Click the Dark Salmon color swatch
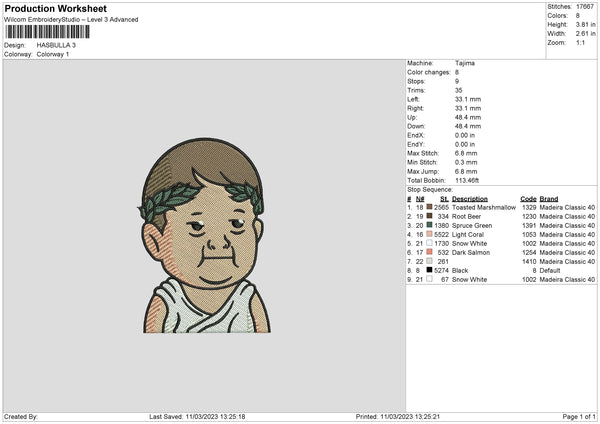 pyautogui.click(x=429, y=252)
